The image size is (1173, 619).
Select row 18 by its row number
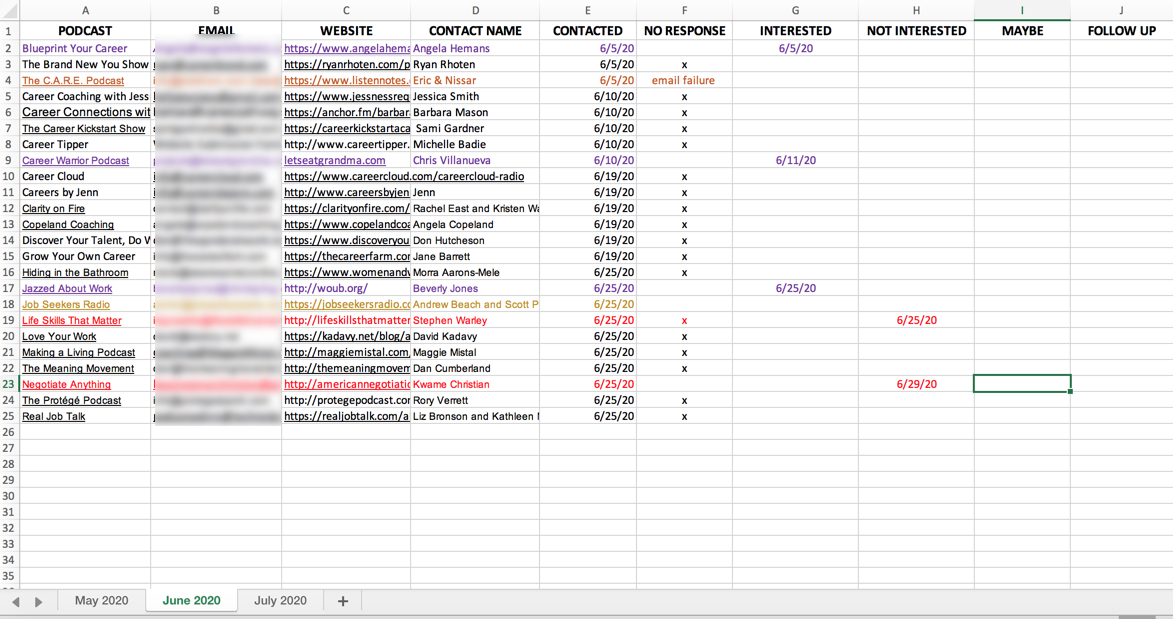[9, 305]
